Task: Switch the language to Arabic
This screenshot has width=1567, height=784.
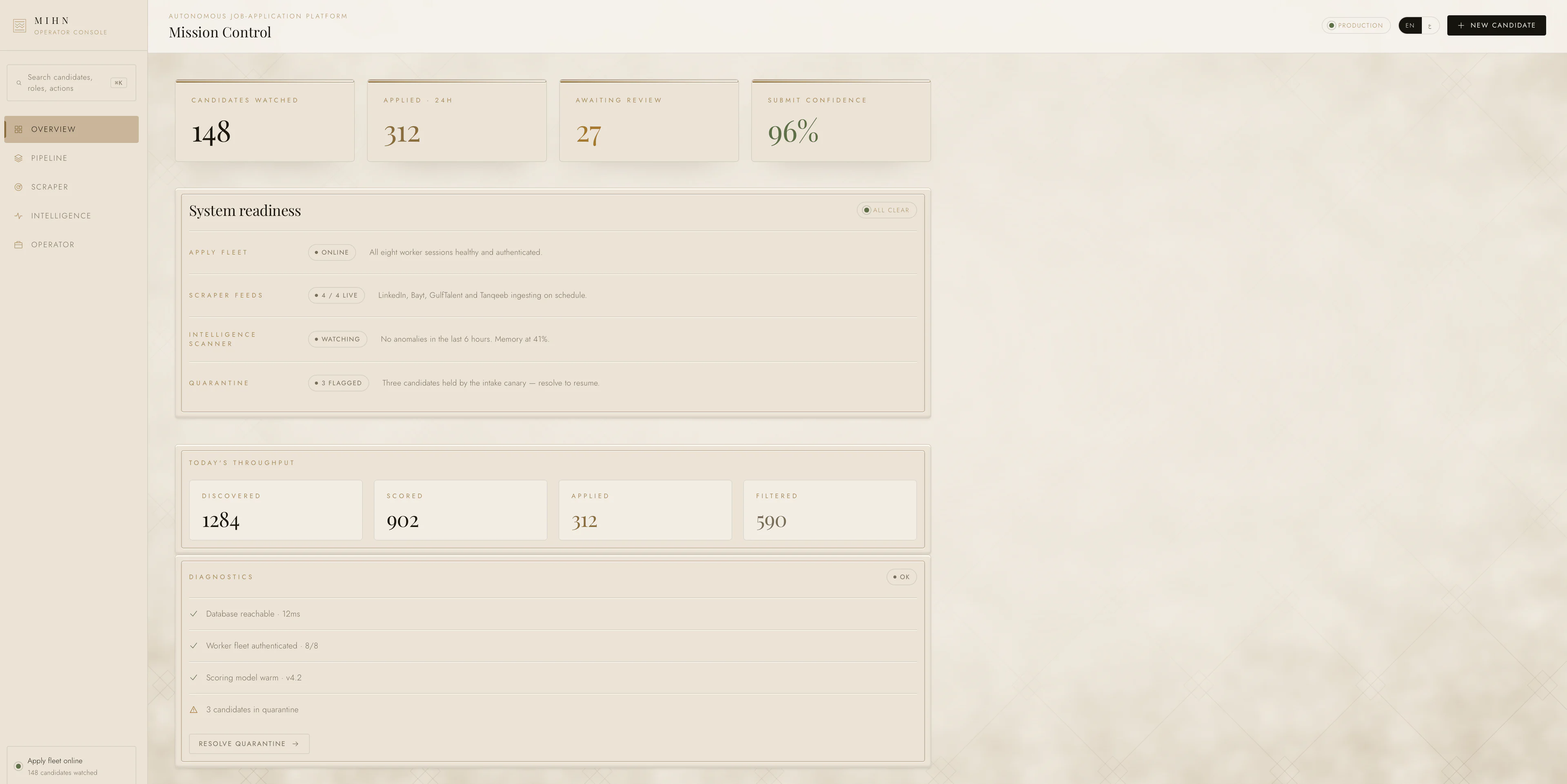Action: (1429, 26)
